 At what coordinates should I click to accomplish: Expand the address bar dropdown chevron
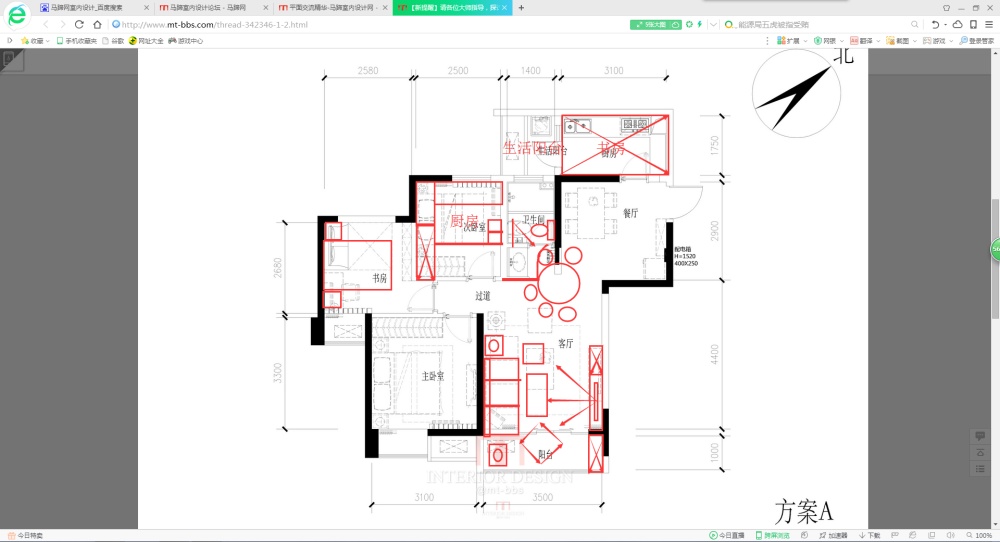[711, 24]
